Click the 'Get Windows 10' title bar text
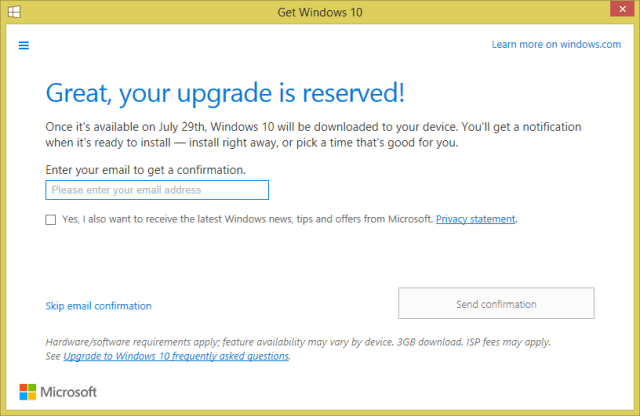Image resolution: width=640 pixels, height=416 pixels. [320, 12]
